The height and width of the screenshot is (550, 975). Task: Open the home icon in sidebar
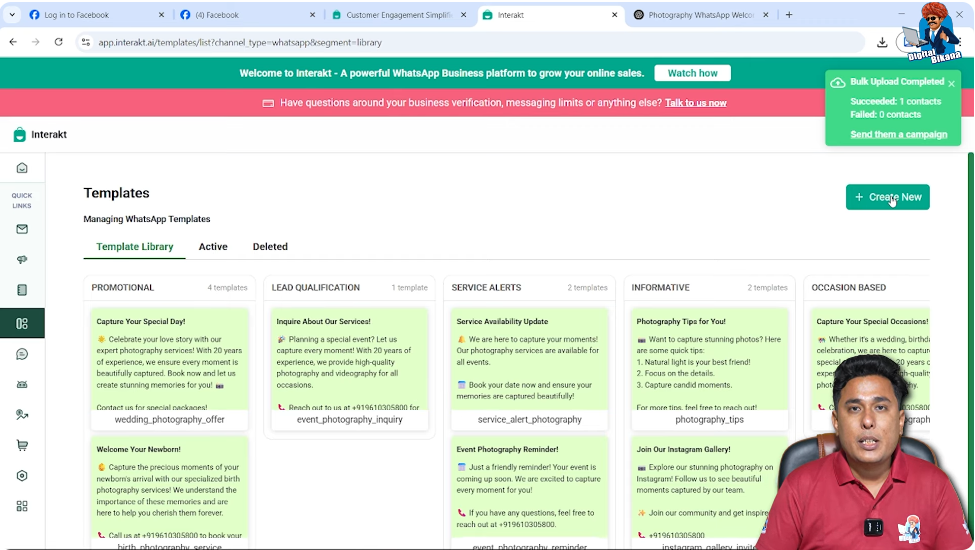tap(22, 168)
